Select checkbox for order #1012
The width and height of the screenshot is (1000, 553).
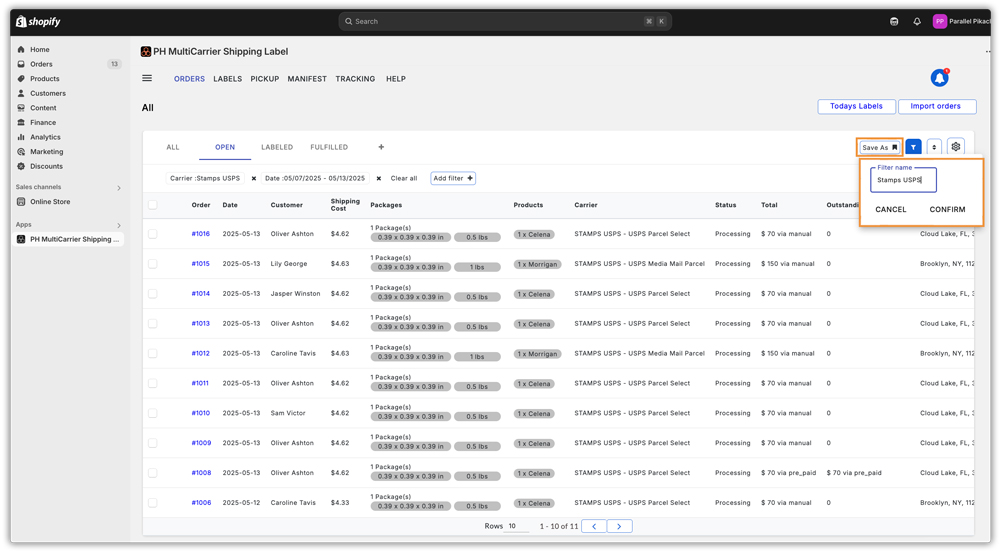152,353
